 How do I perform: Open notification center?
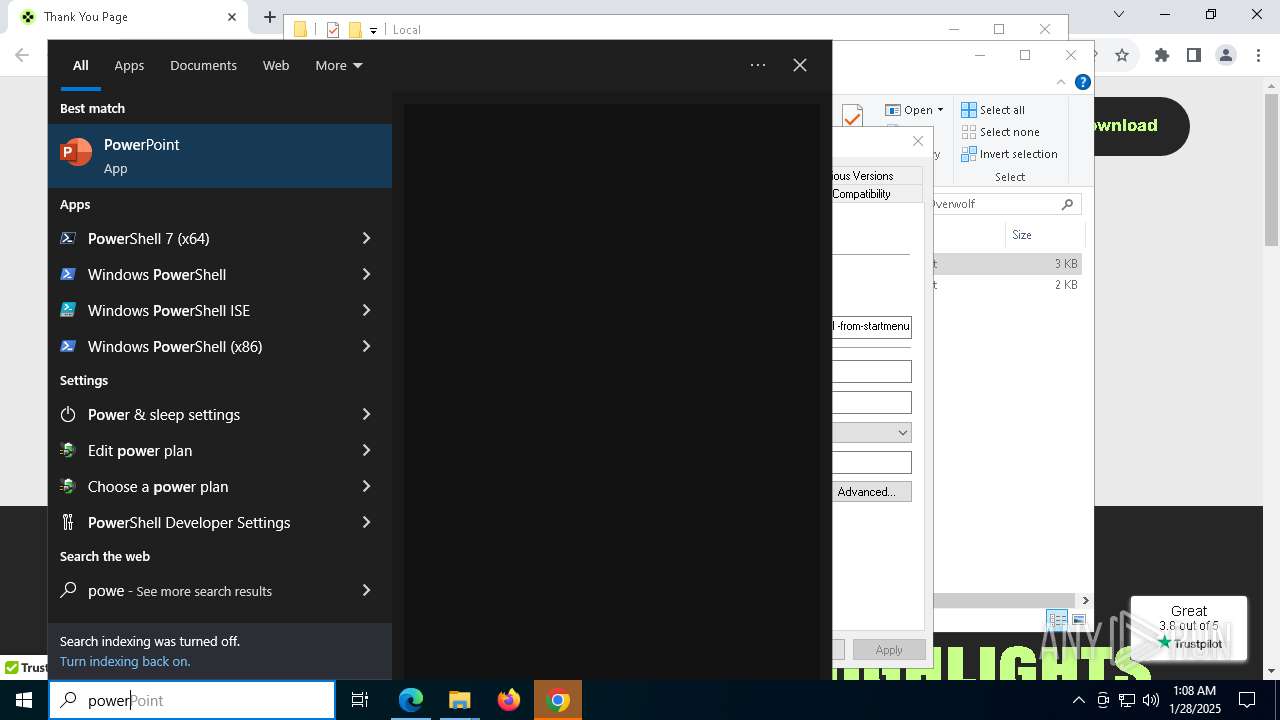pos(1247,700)
